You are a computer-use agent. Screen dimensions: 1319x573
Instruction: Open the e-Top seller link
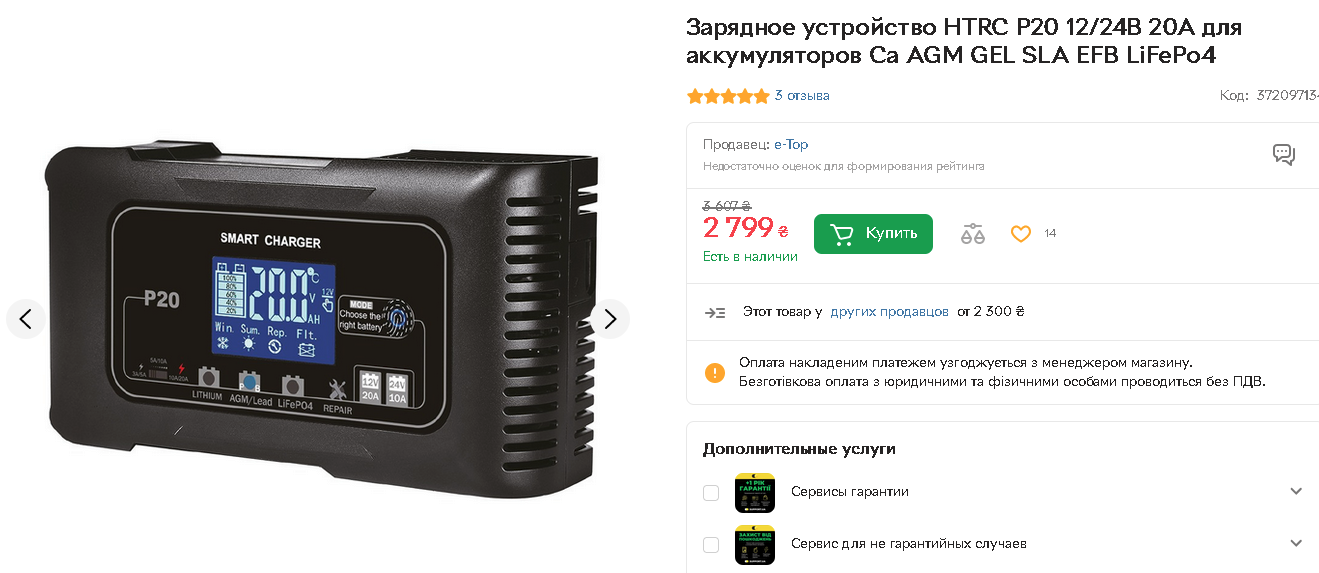791,144
